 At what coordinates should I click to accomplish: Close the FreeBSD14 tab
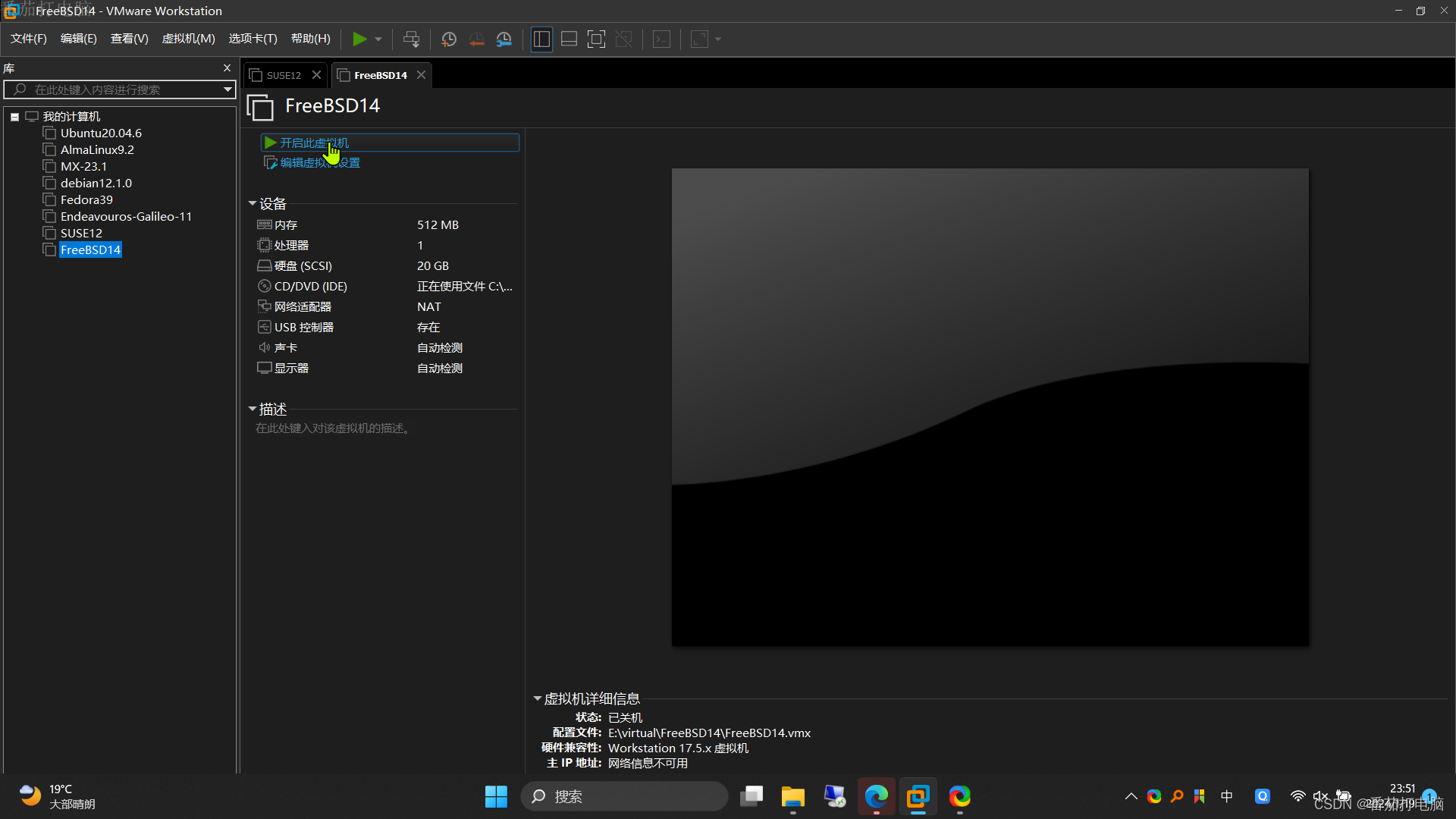pyautogui.click(x=421, y=74)
